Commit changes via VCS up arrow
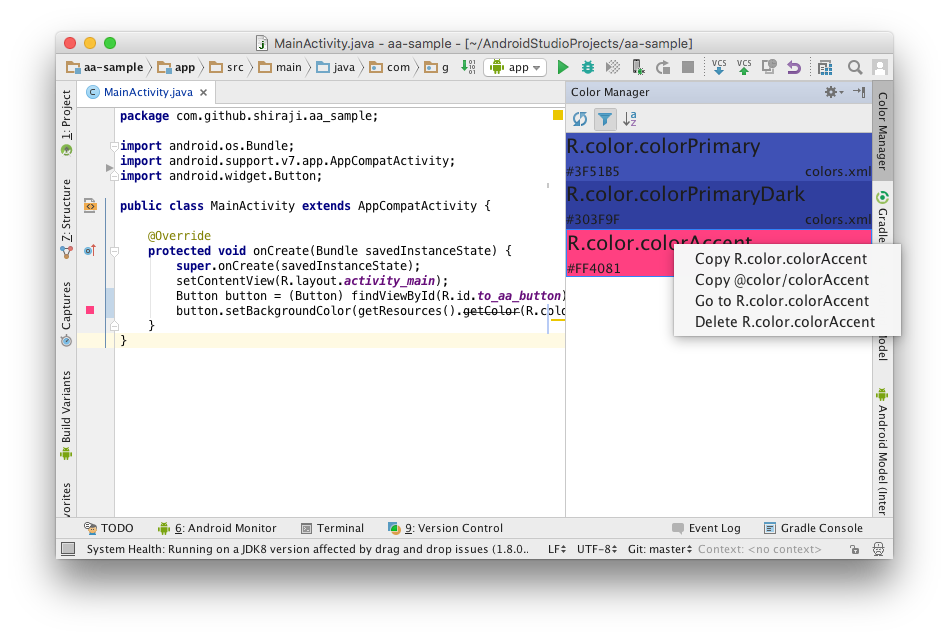 (x=744, y=67)
